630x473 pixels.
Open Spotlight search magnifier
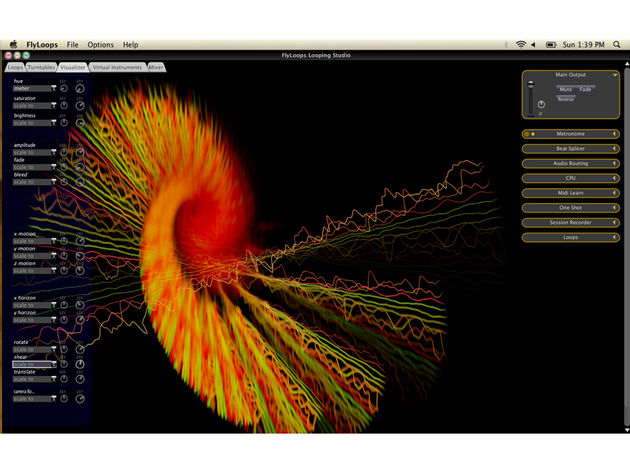click(617, 45)
